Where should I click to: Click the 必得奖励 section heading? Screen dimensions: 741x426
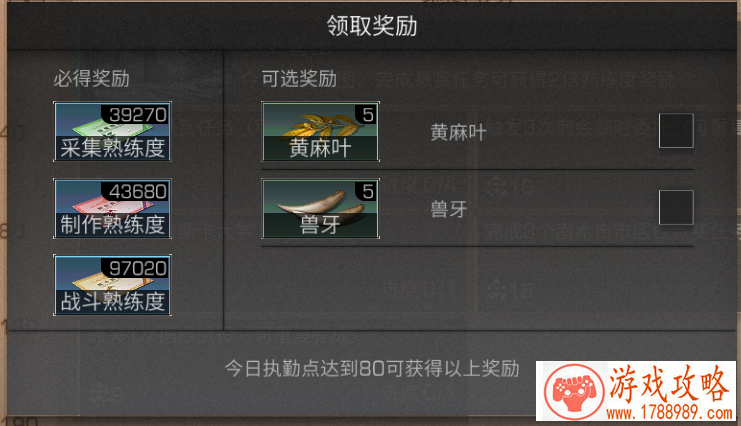[91, 78]
